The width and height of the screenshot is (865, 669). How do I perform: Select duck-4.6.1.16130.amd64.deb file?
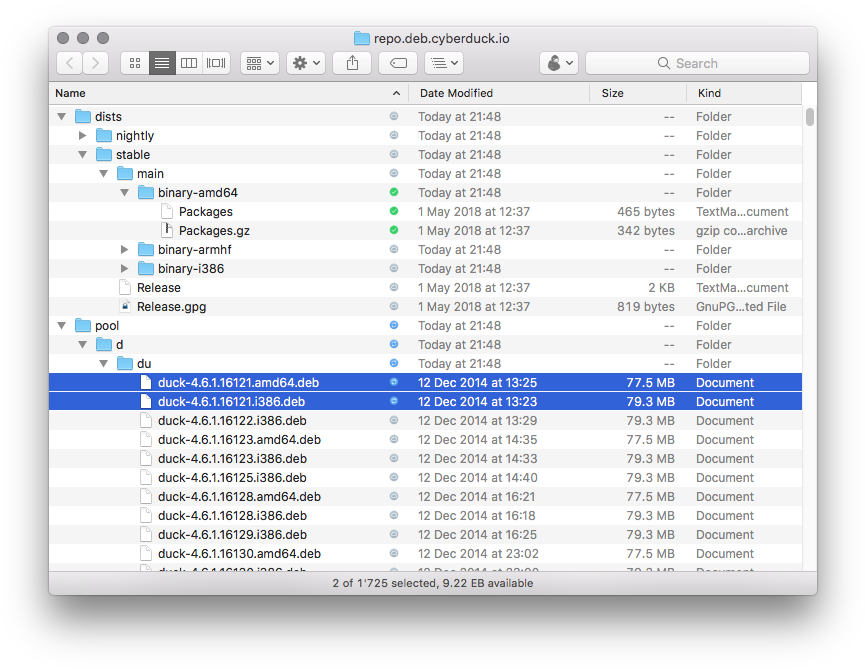tap(425, 554)
